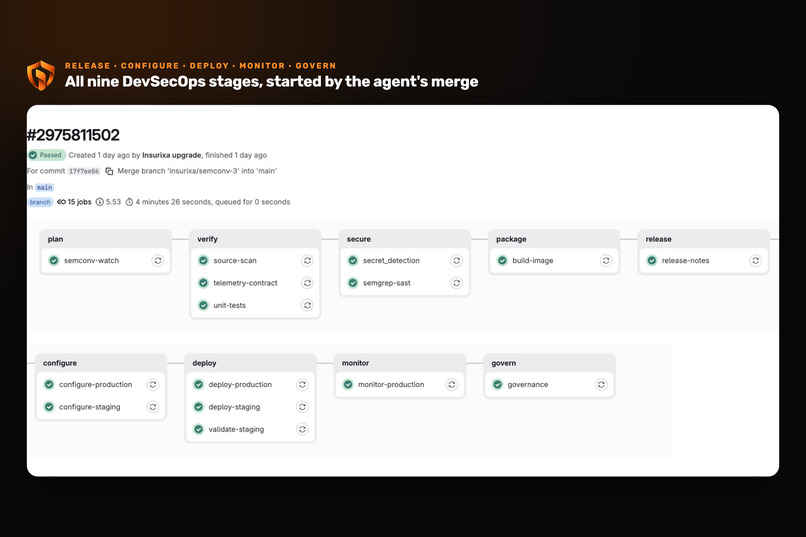The image size is (806, 537).
Task: Click the govern stage header
Action: tap(549, 363)
